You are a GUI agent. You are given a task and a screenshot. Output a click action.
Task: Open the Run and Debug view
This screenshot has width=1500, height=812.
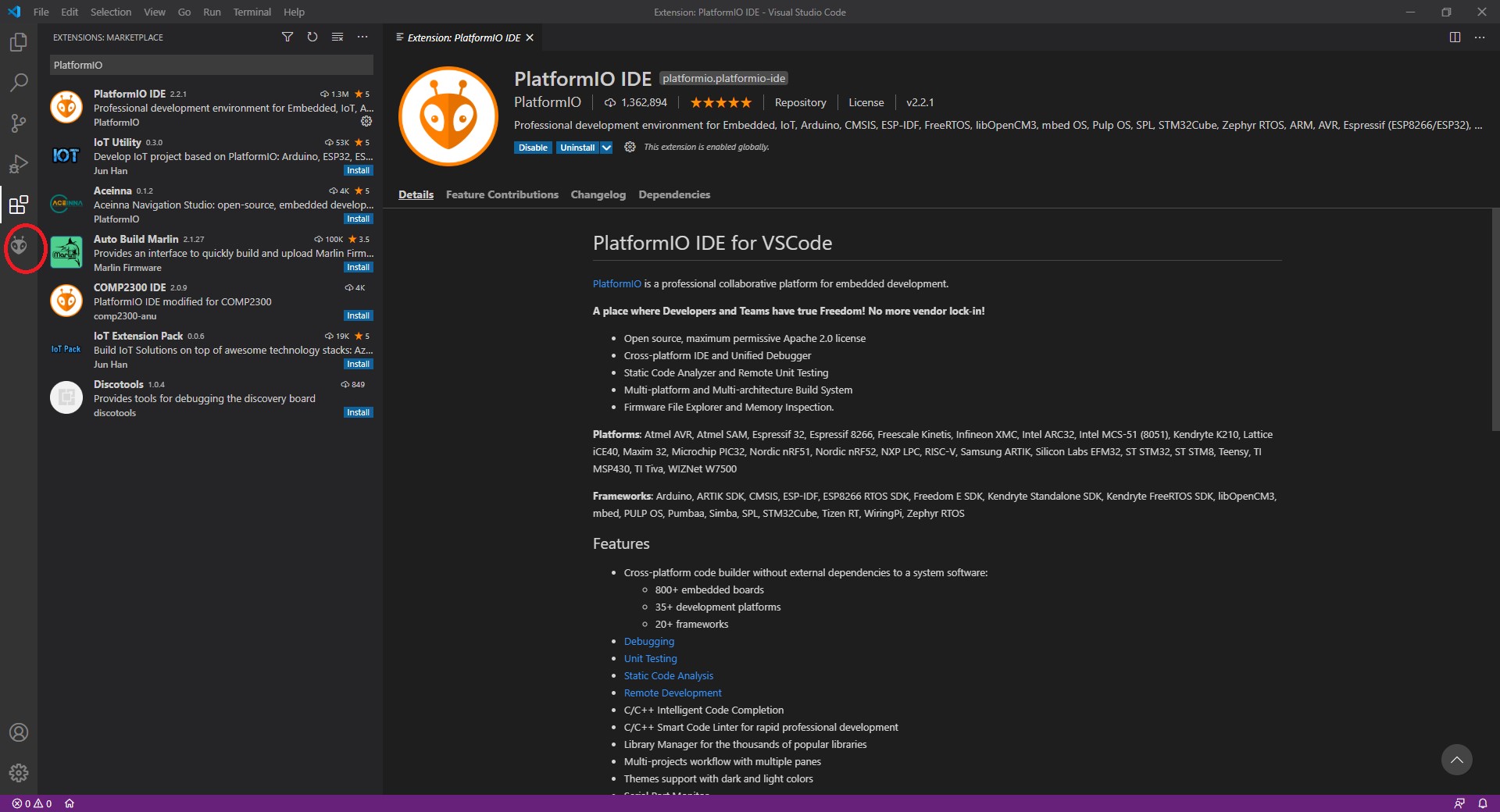[x=19, y=164]
